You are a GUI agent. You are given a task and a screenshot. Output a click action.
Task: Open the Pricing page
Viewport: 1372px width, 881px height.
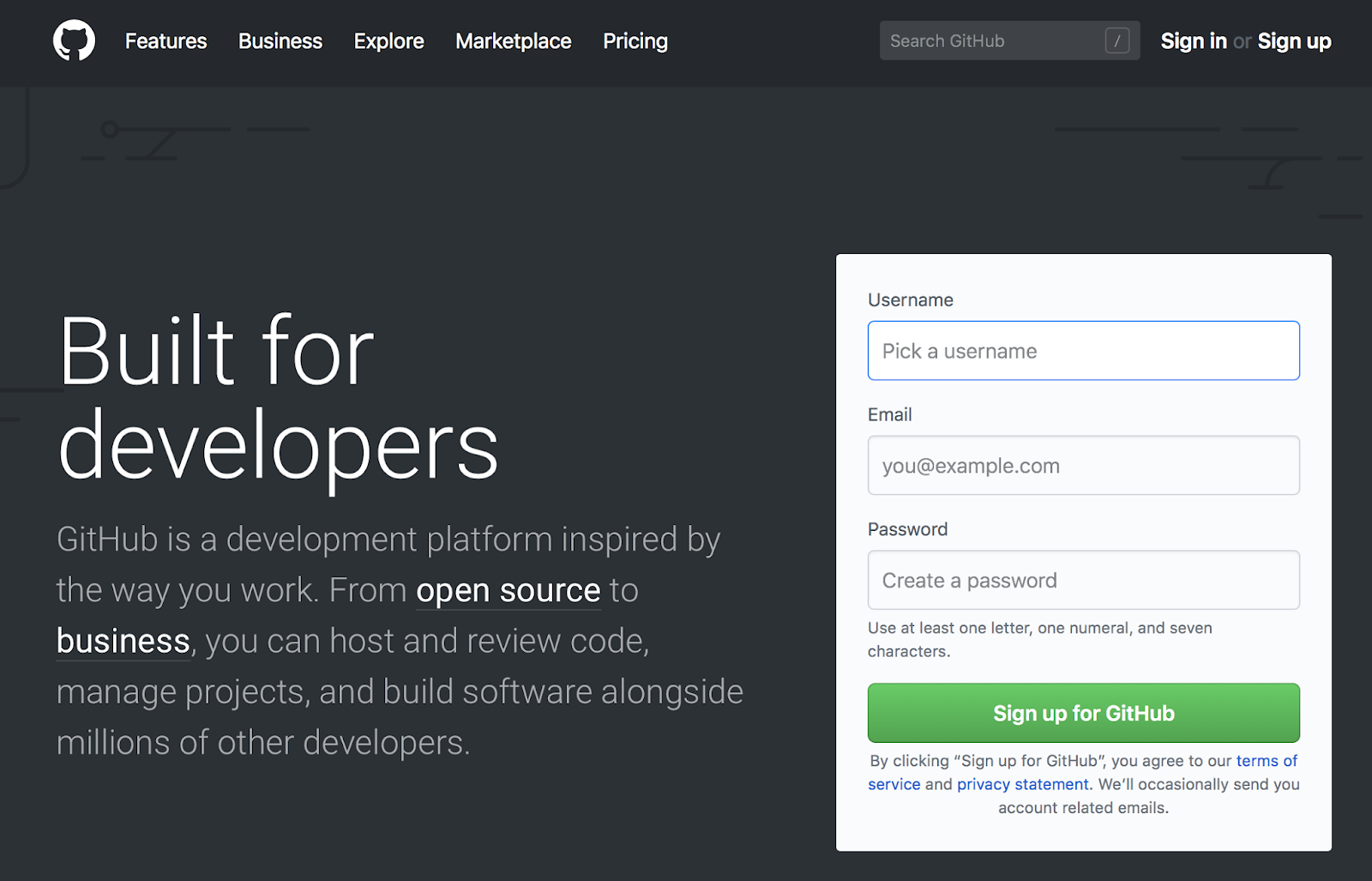pos(635,41)
